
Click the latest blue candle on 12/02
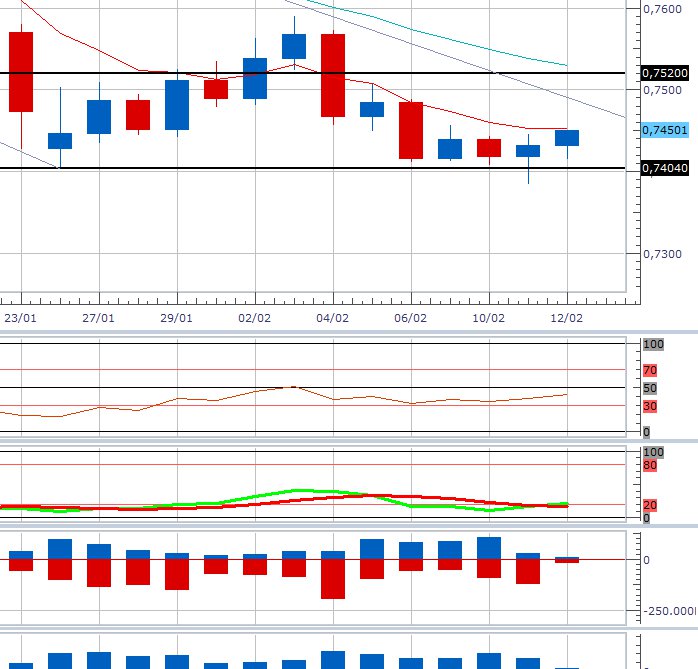[567, 138]
